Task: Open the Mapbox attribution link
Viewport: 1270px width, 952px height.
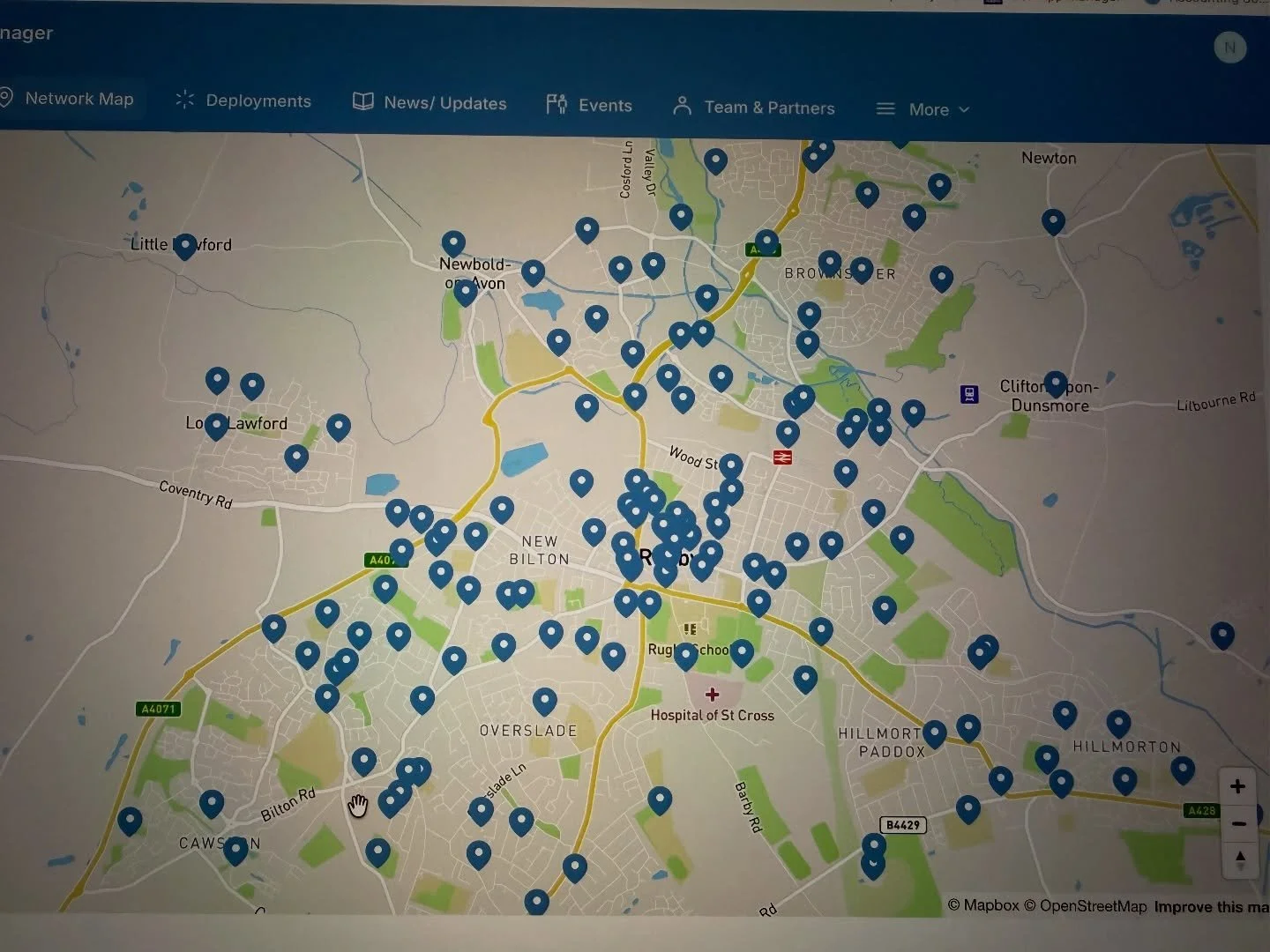Action: (x=983, y=905)
